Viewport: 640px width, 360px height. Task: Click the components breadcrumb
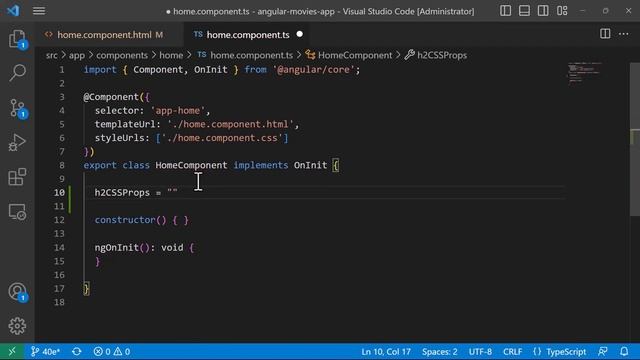(122, 55)
